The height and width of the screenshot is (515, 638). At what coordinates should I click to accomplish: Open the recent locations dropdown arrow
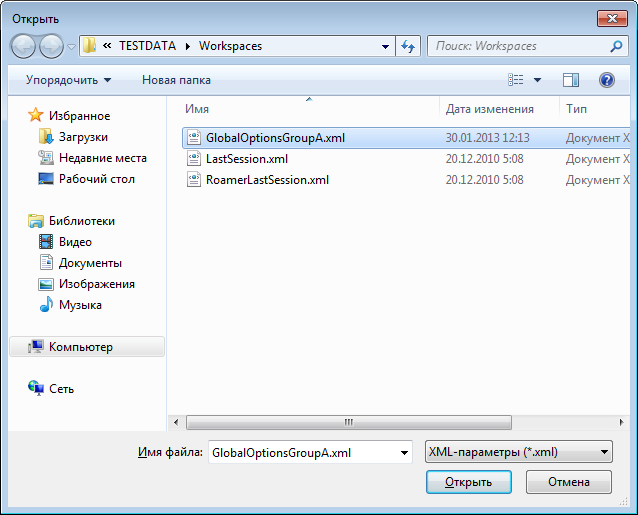coord(72,47)
